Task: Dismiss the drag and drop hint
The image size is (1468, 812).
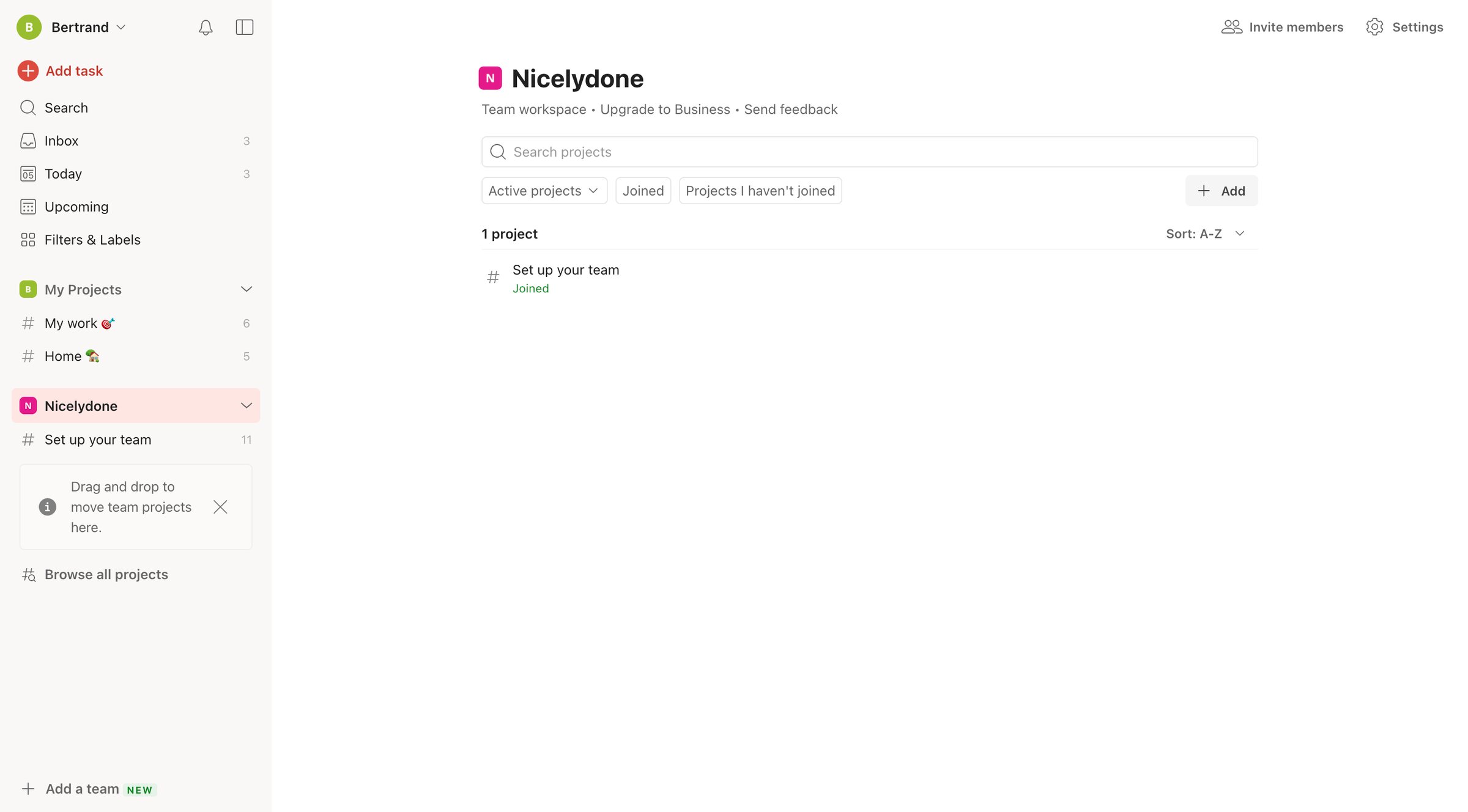Action: 220,507
